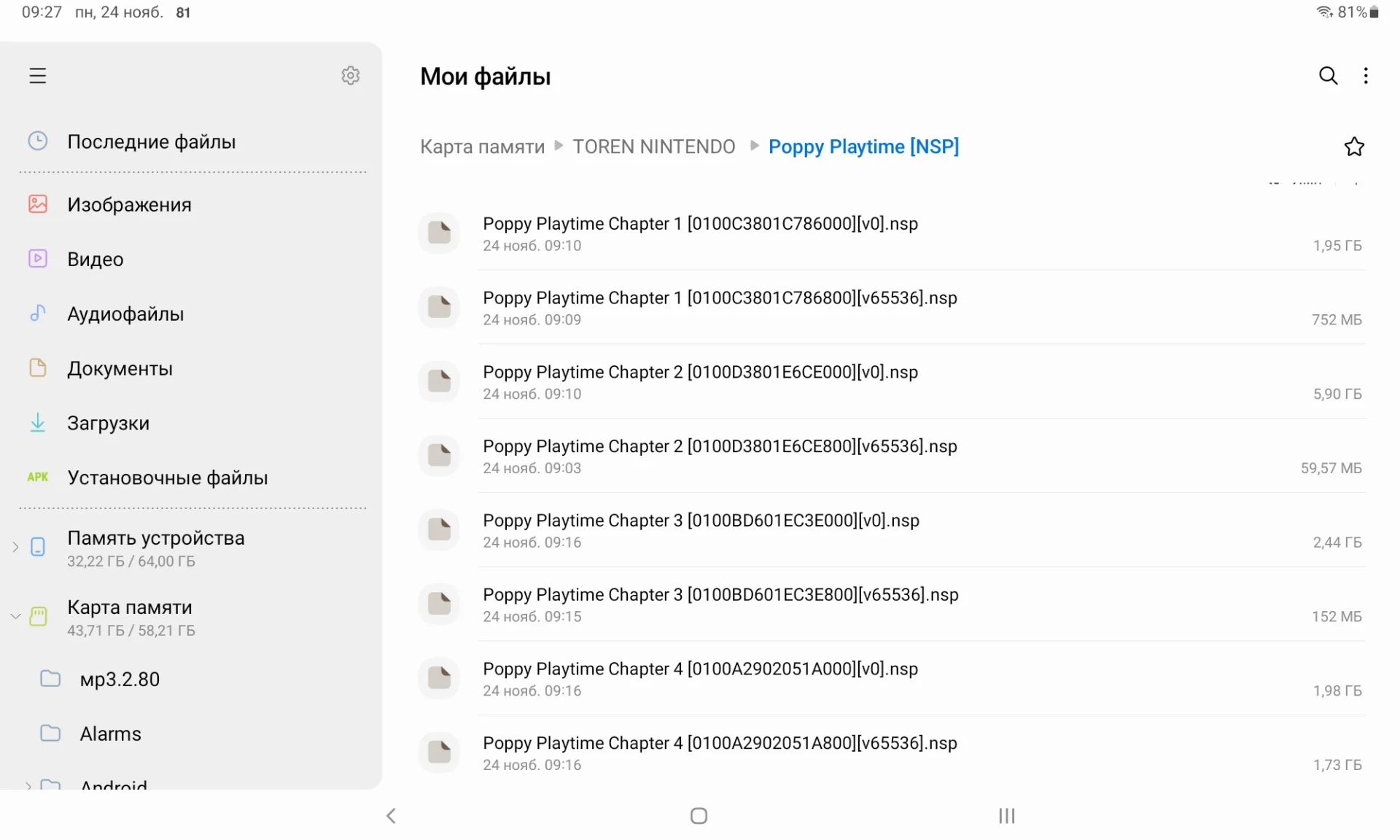This screenshot has height=840, width=1400.
Task: Expand the Android folder arrow
Action: coord(28,785)
